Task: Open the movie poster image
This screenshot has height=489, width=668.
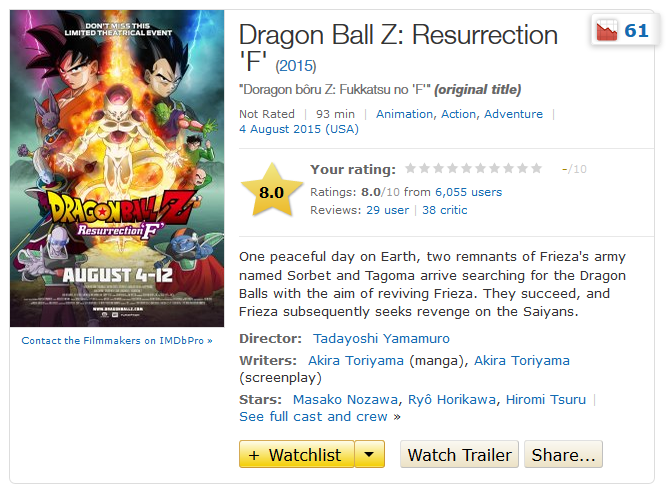Action: click(x=117, y=169)
